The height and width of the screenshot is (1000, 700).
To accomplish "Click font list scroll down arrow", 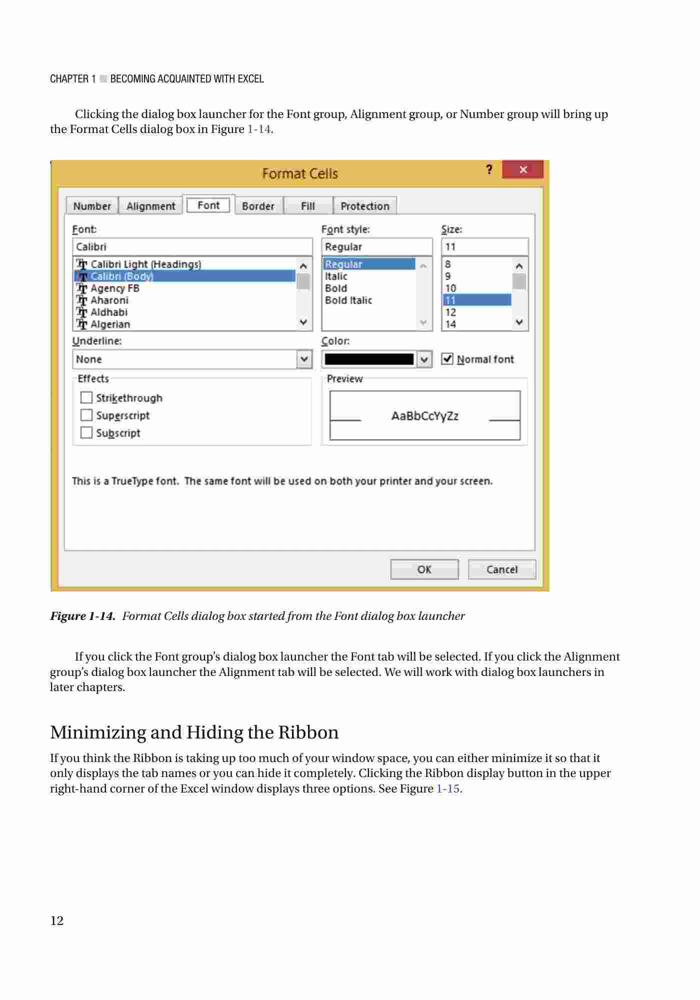I will 303,323.
